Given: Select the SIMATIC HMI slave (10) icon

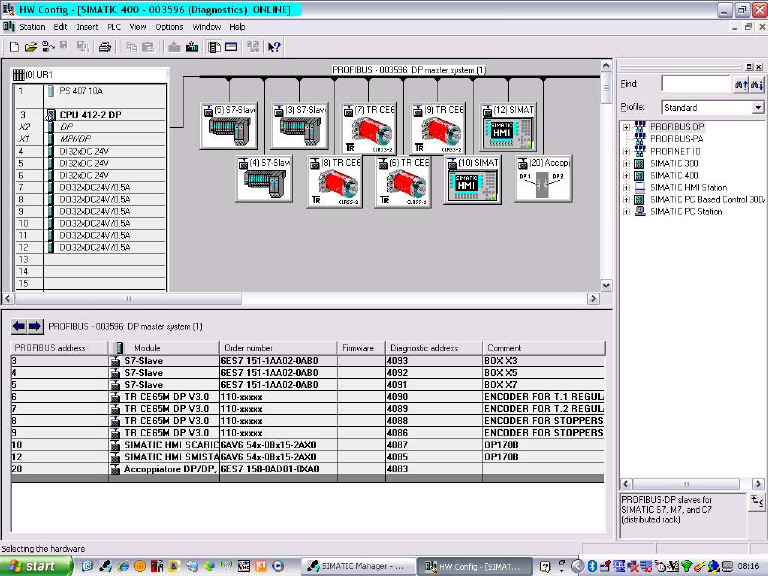Looking at the screenshot, I should pos(472,179).
